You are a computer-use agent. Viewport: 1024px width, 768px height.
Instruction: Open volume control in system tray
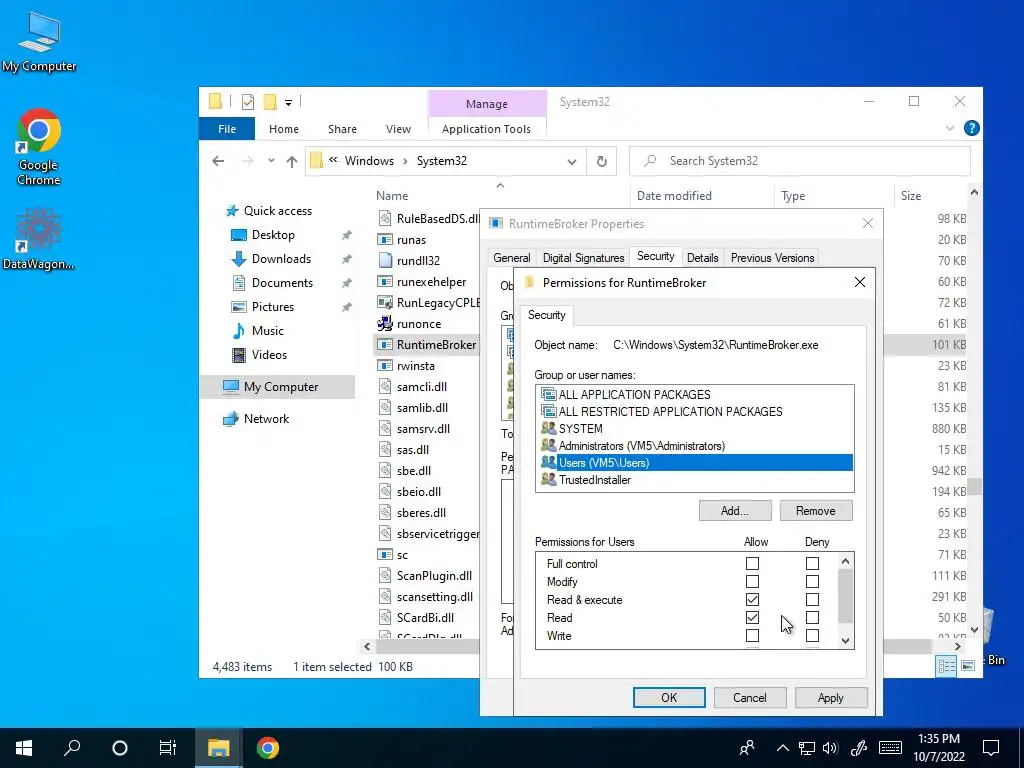coord(830,748)
